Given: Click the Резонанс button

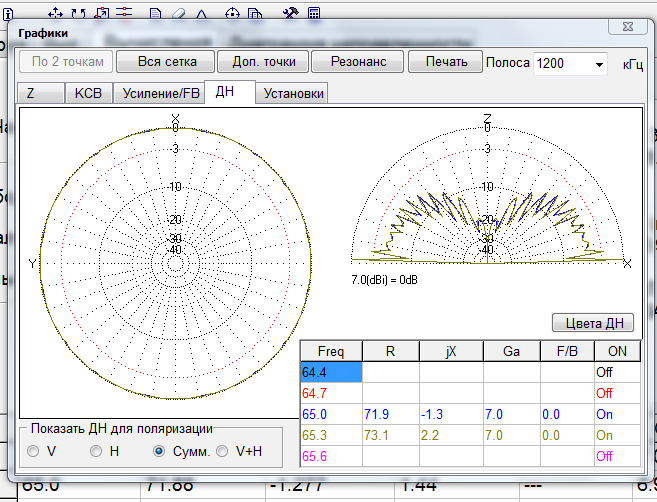Looking at the screenshot, I should [358, 62].
